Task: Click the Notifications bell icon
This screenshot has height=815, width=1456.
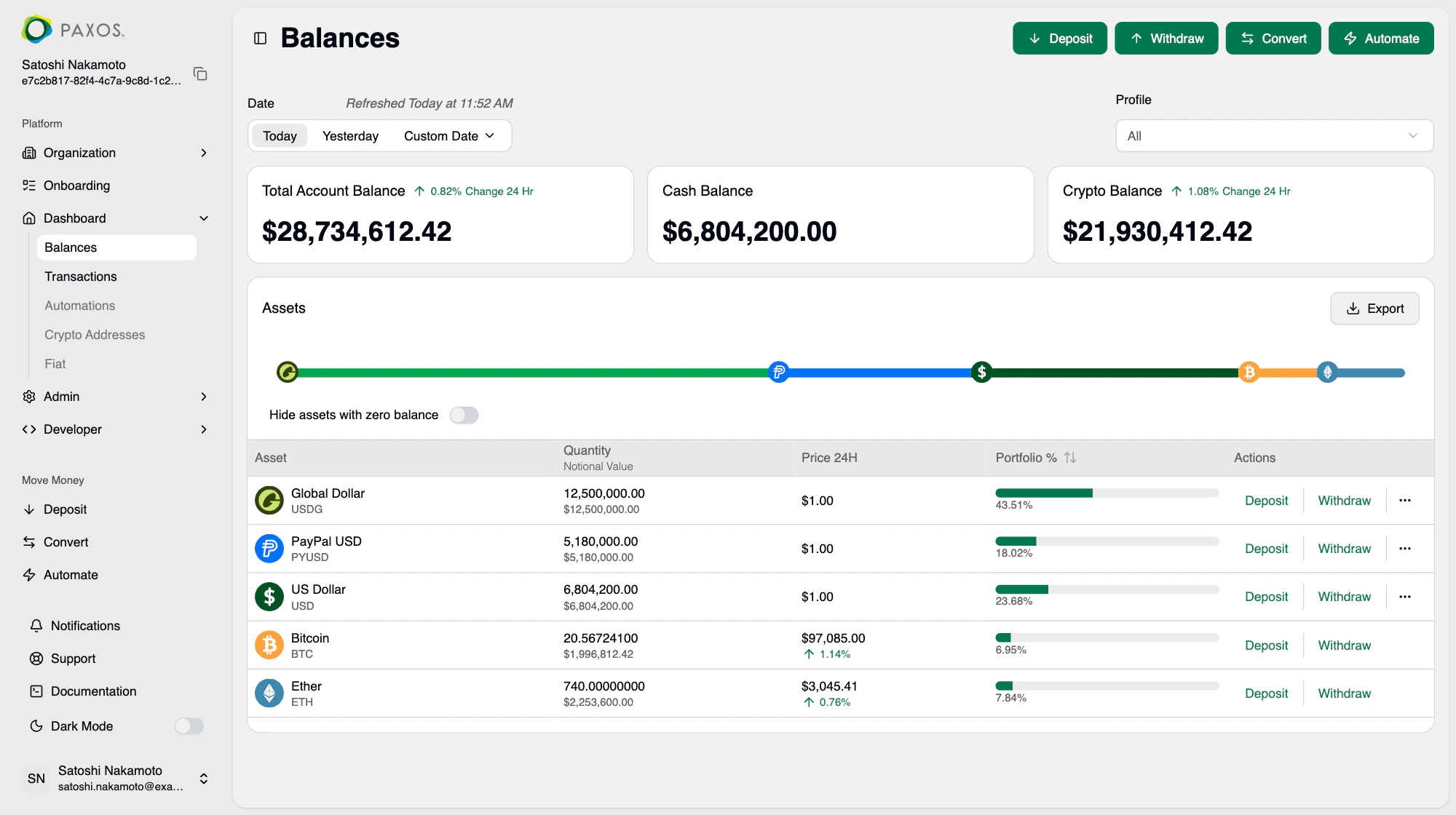Action: [x=36, y=626]
